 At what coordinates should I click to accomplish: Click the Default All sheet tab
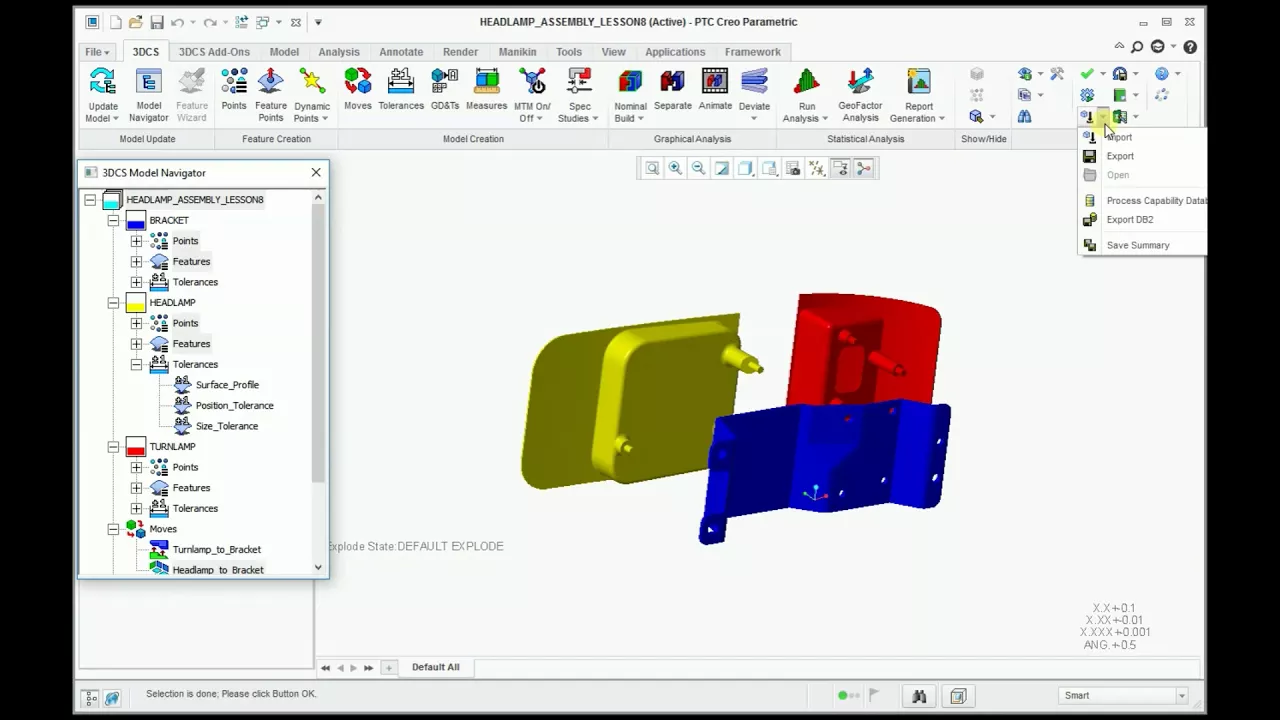(x=435, y=667)
